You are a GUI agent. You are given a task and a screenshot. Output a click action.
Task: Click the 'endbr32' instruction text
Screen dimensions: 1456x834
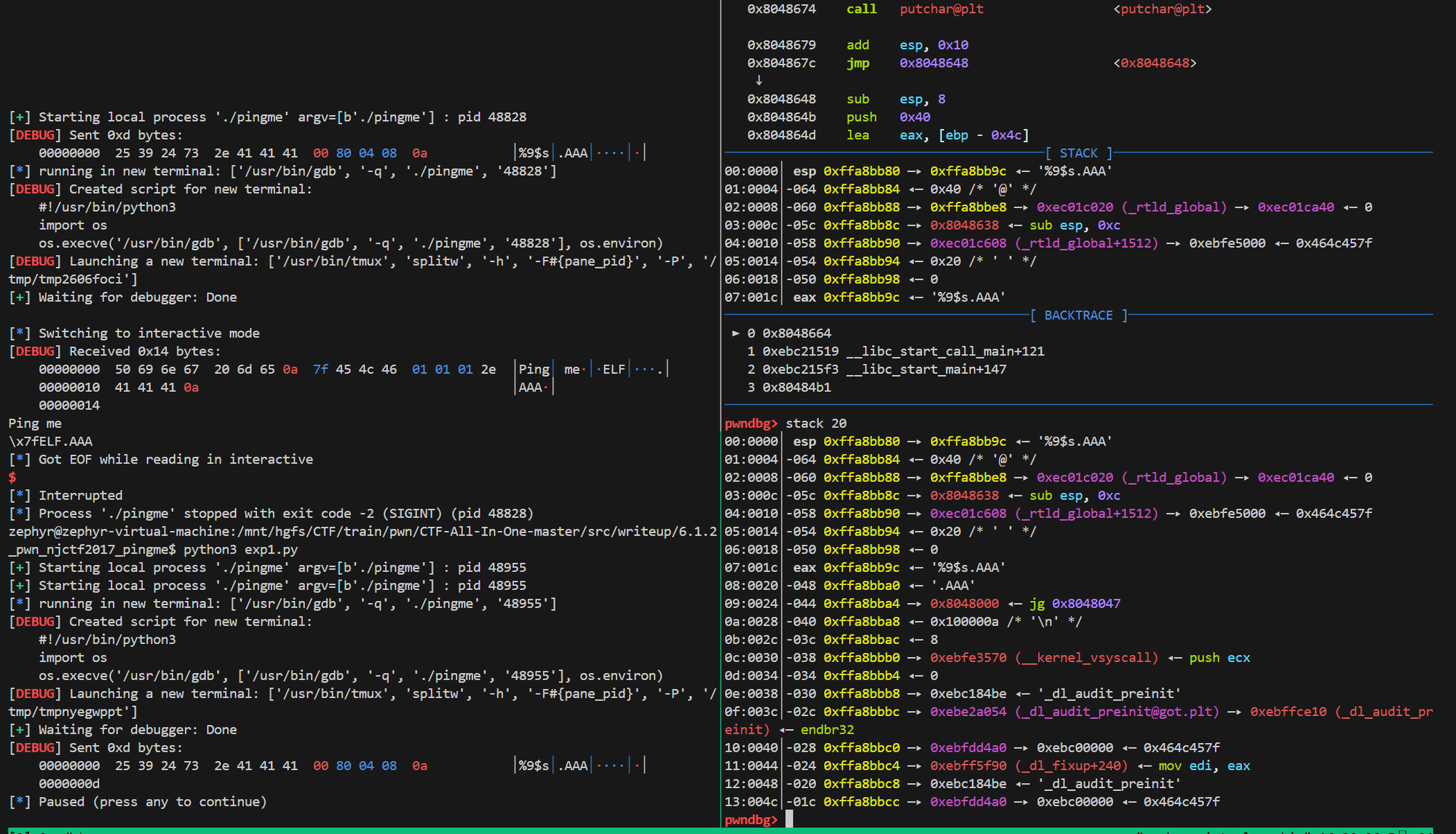[x=827, y=730]
